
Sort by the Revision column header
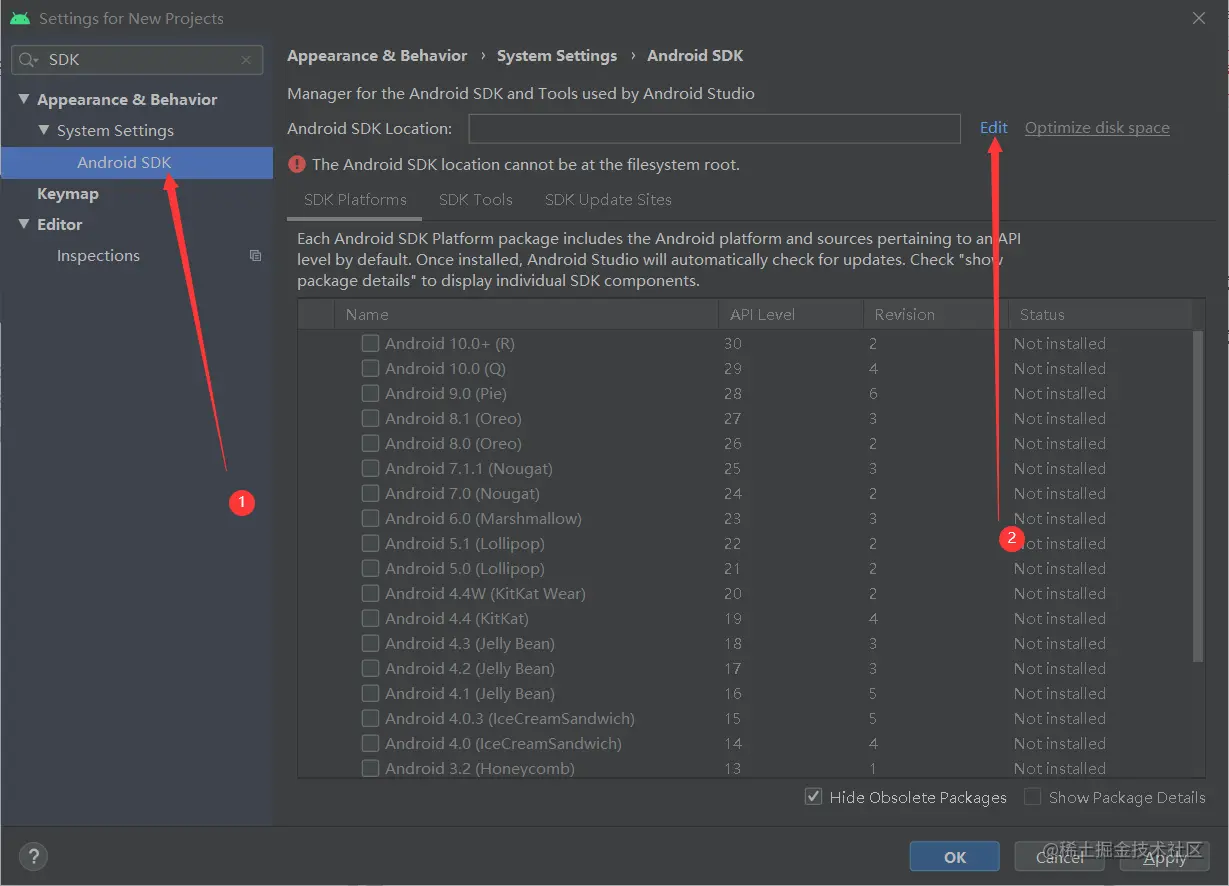coord(936,314)
